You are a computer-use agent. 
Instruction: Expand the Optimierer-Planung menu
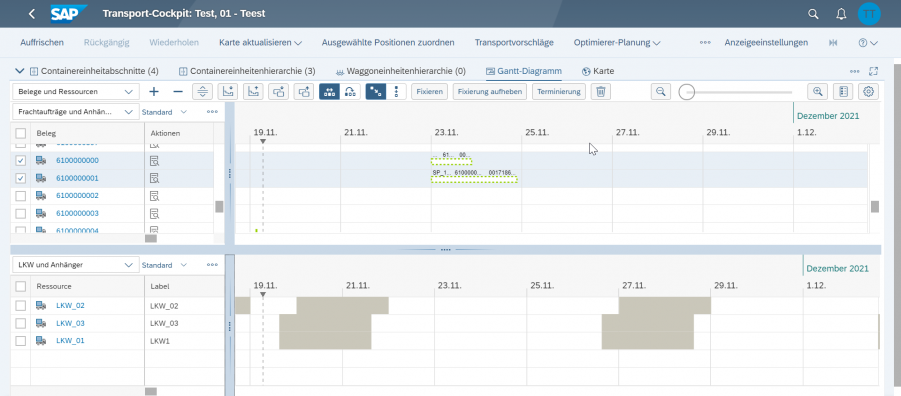(x=617, y=43)
